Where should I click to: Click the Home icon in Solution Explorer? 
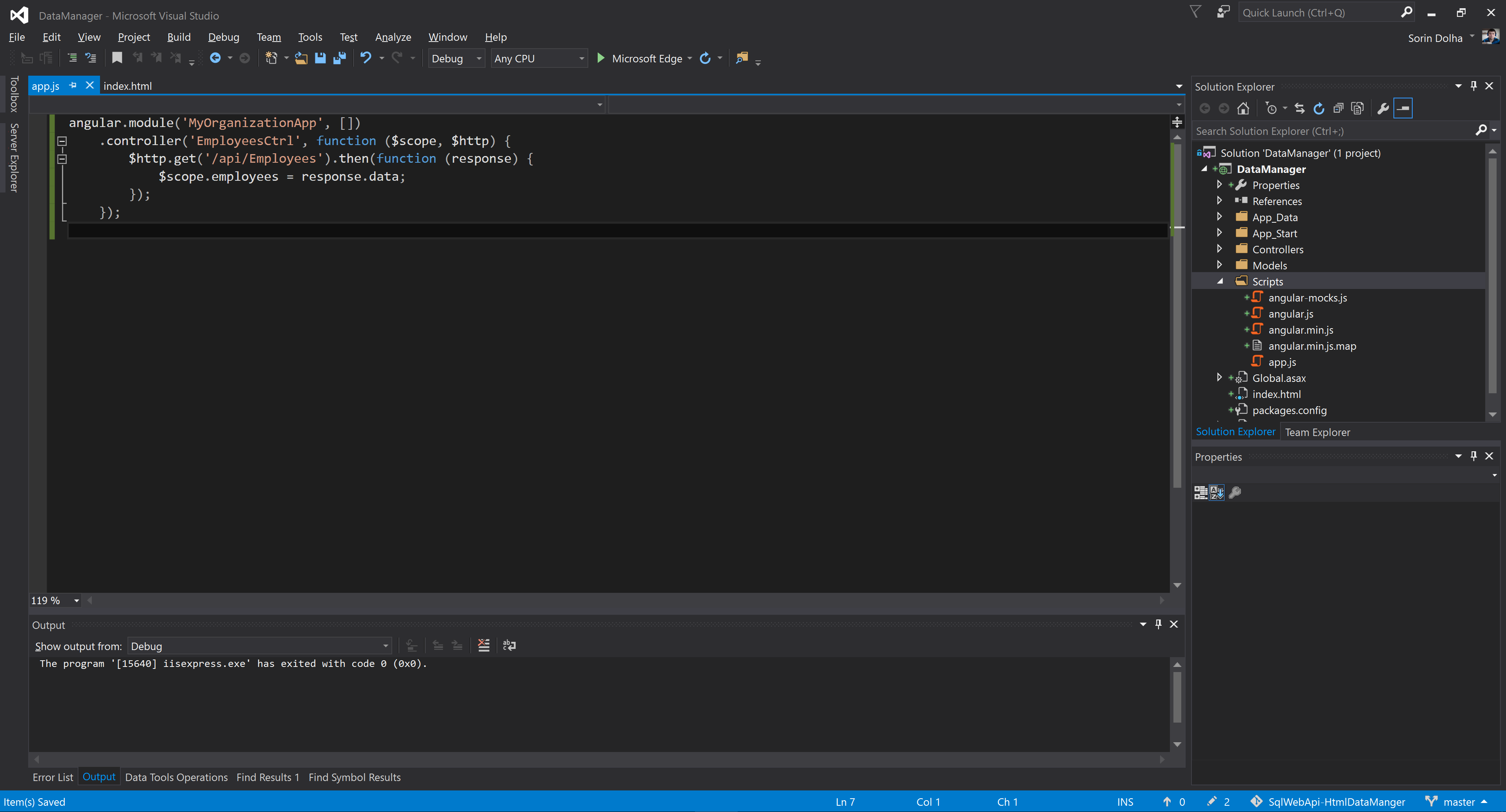pos(1243,108)
